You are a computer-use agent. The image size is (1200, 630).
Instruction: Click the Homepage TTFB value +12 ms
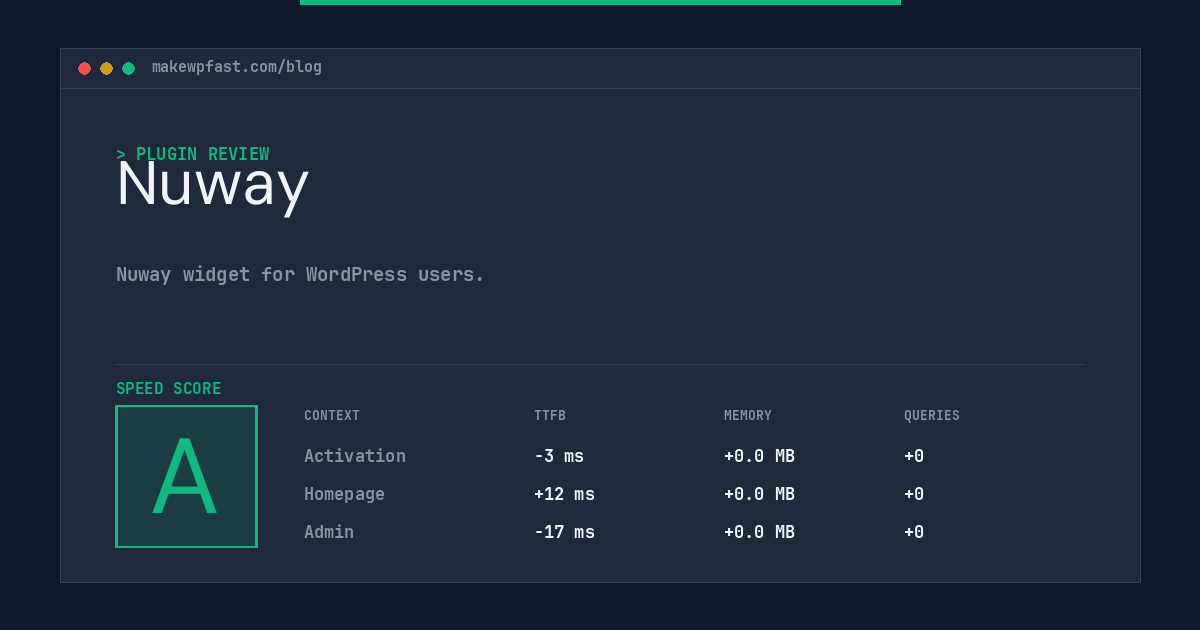[x=564, y=494]
